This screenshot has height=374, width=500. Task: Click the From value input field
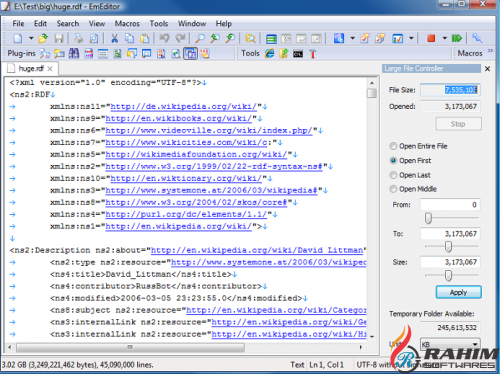[x=450, y=205]
